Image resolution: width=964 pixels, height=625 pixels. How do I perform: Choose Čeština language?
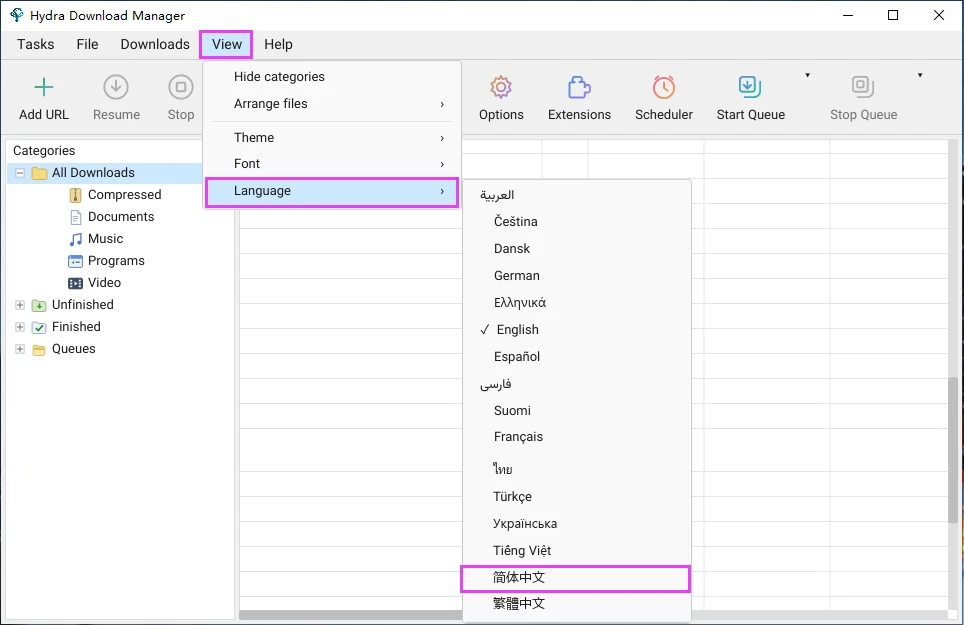pyautogui.click(x=577, y=222)
